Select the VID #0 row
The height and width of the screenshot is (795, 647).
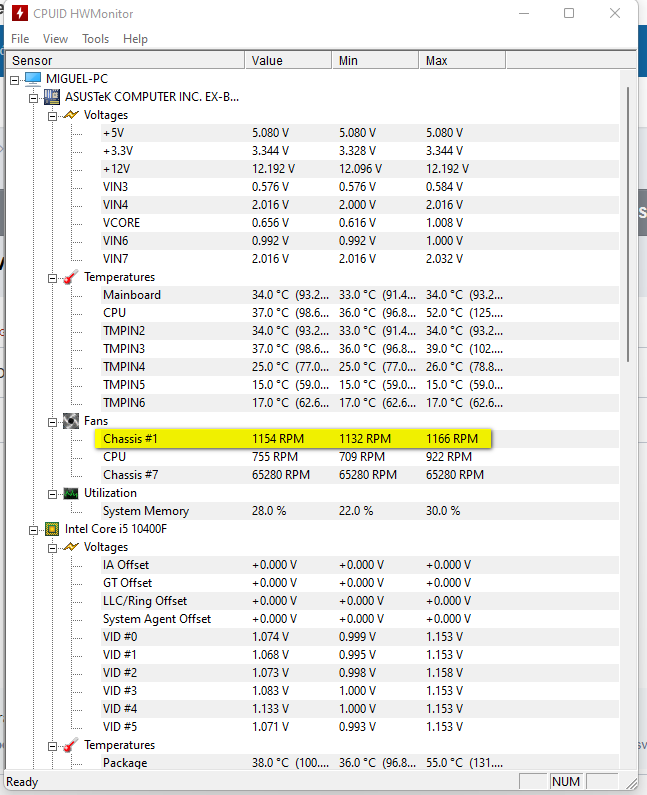[360, 637]
